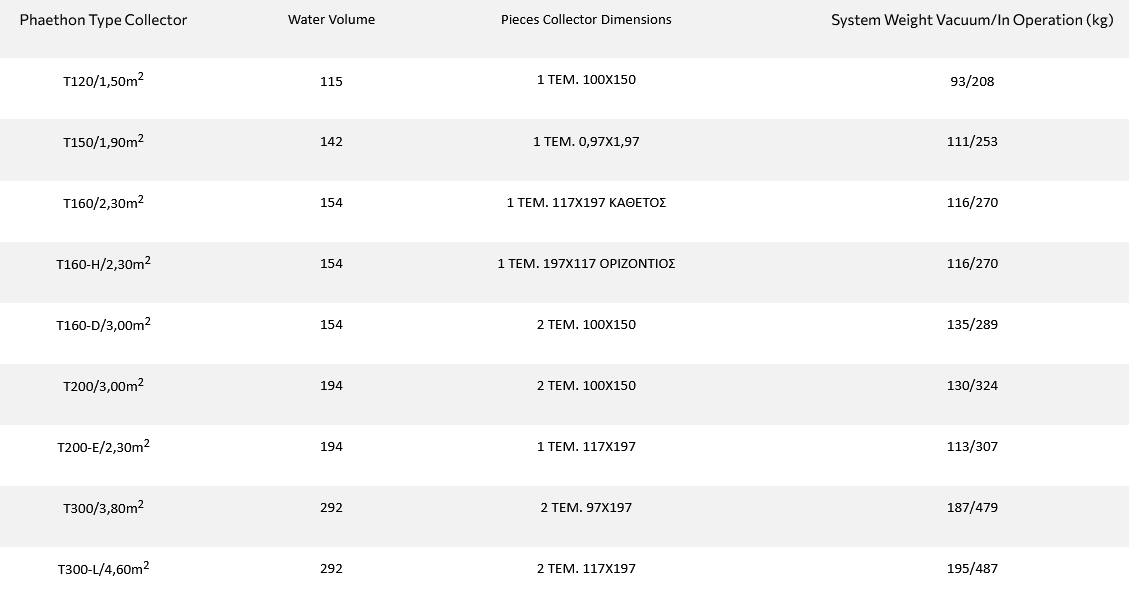Click the Phaethon Type Collector column header
Image resolution: width=1129 pixels, height=597 pixels.
click(x=103, y=20)
